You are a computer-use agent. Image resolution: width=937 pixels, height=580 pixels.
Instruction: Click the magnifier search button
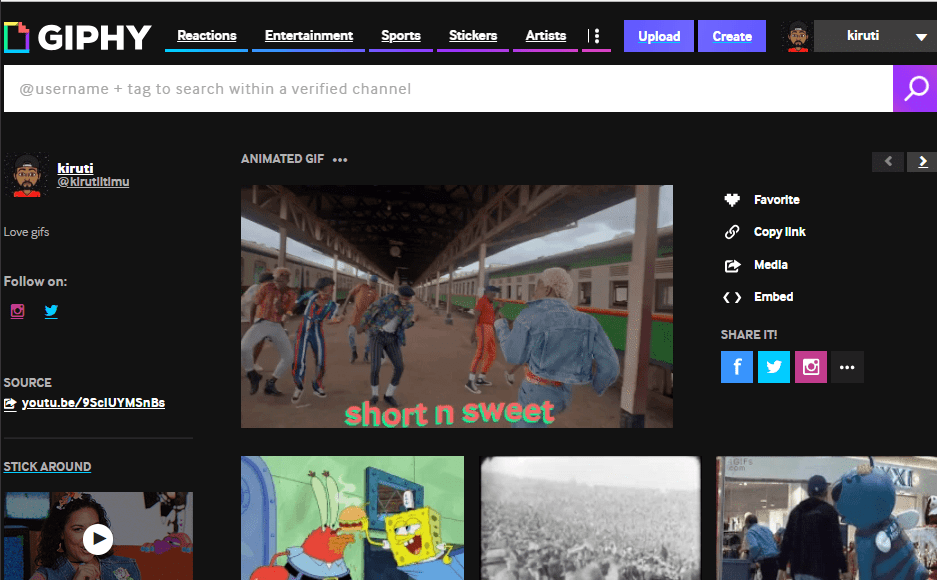[915, 88]
